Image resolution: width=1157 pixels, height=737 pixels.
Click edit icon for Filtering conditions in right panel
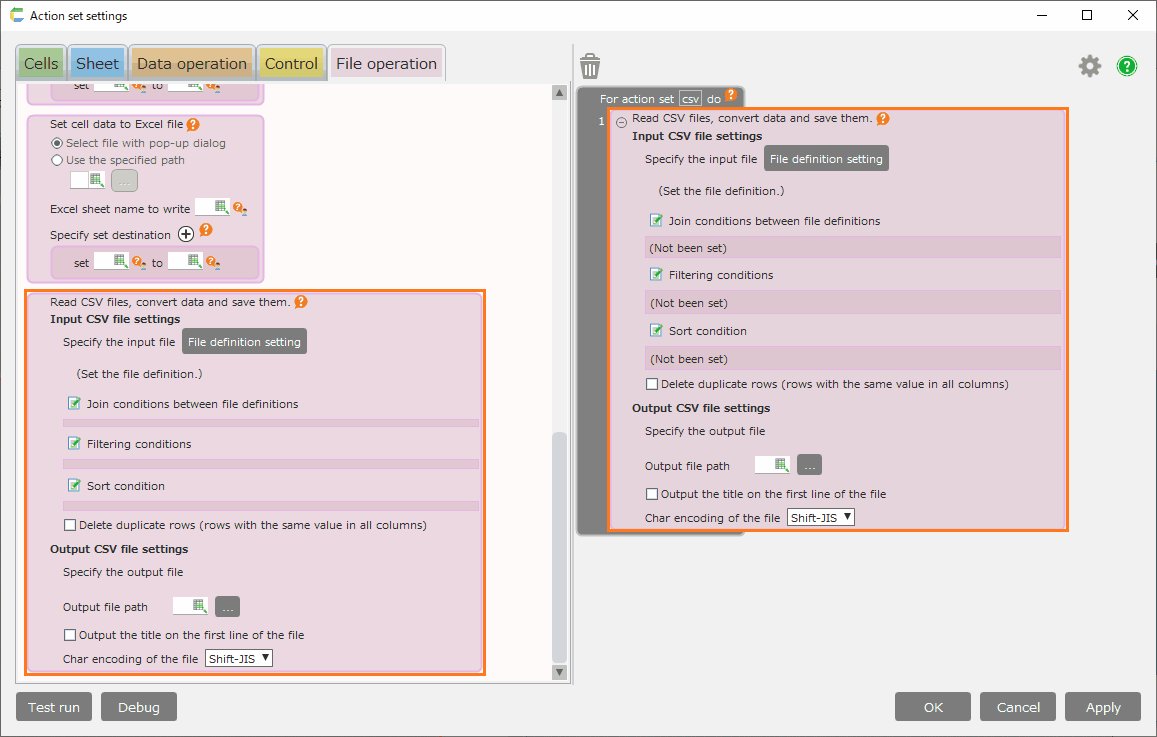656,275
